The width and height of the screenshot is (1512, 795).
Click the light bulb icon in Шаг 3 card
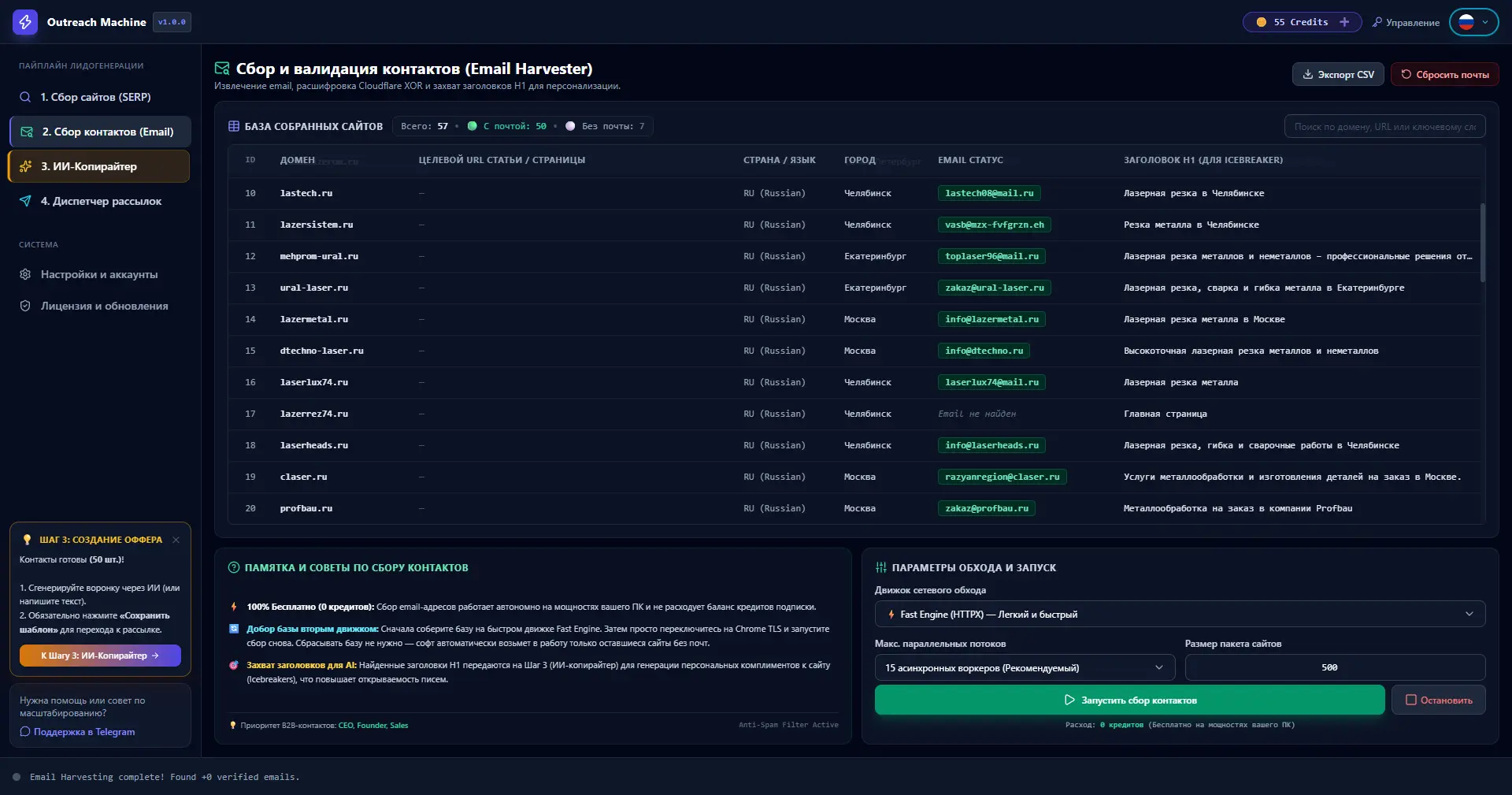pos(27,540)
